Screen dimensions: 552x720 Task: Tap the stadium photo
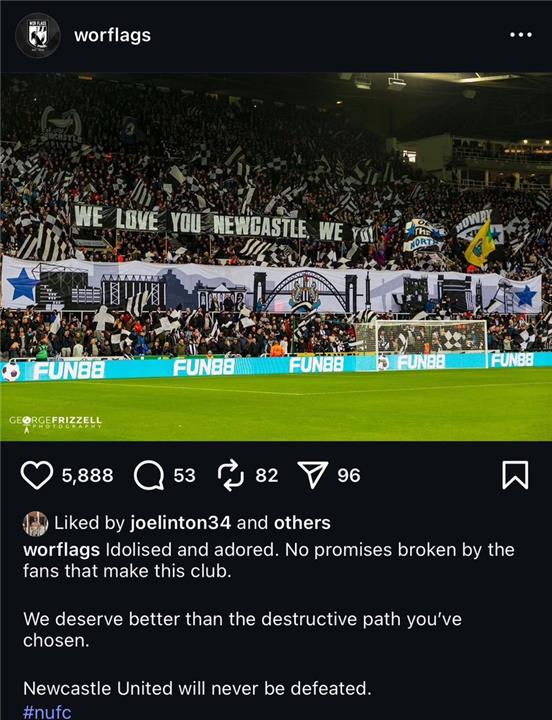[276, 257]
